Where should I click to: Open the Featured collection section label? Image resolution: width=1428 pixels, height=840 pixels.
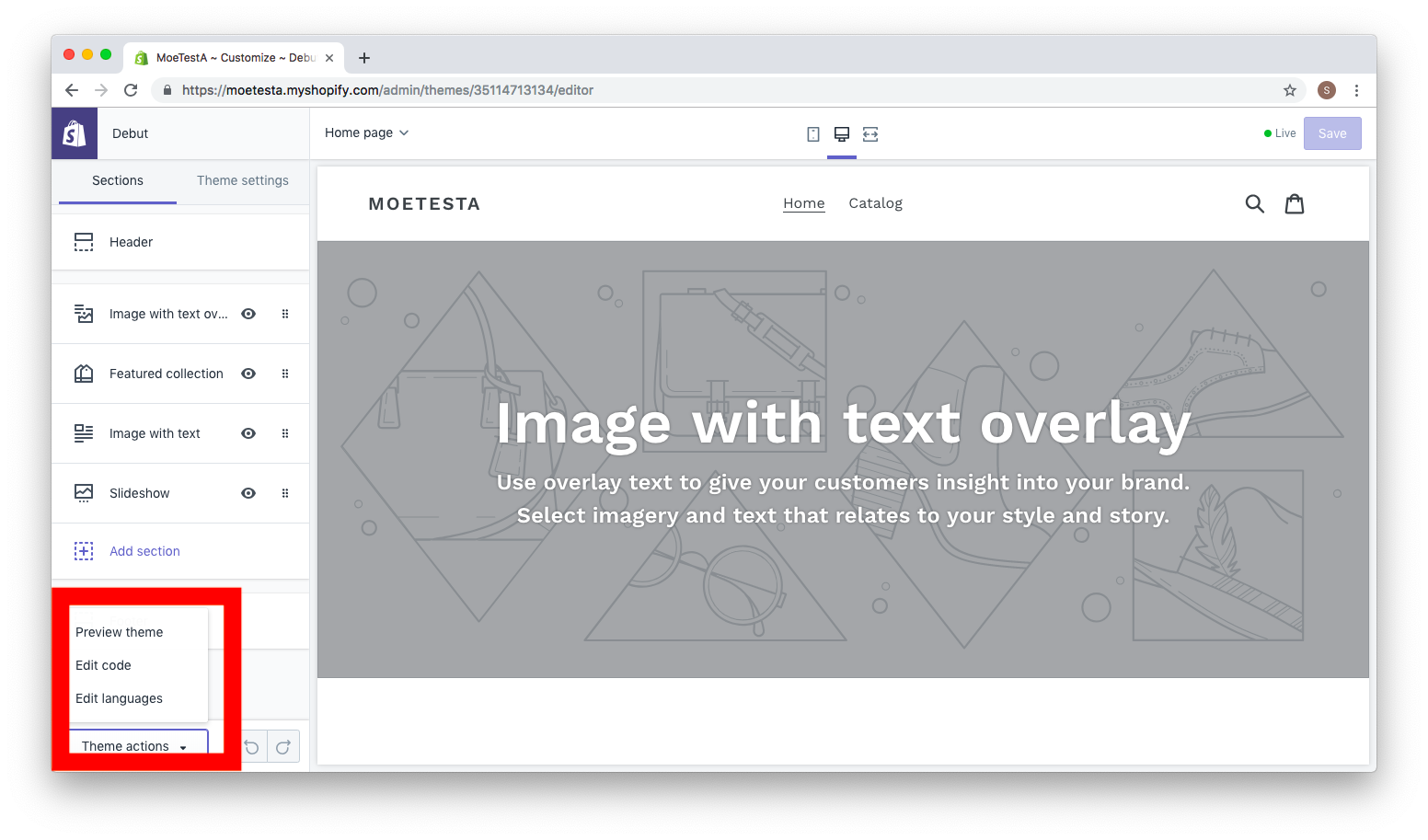click(167, 374)
